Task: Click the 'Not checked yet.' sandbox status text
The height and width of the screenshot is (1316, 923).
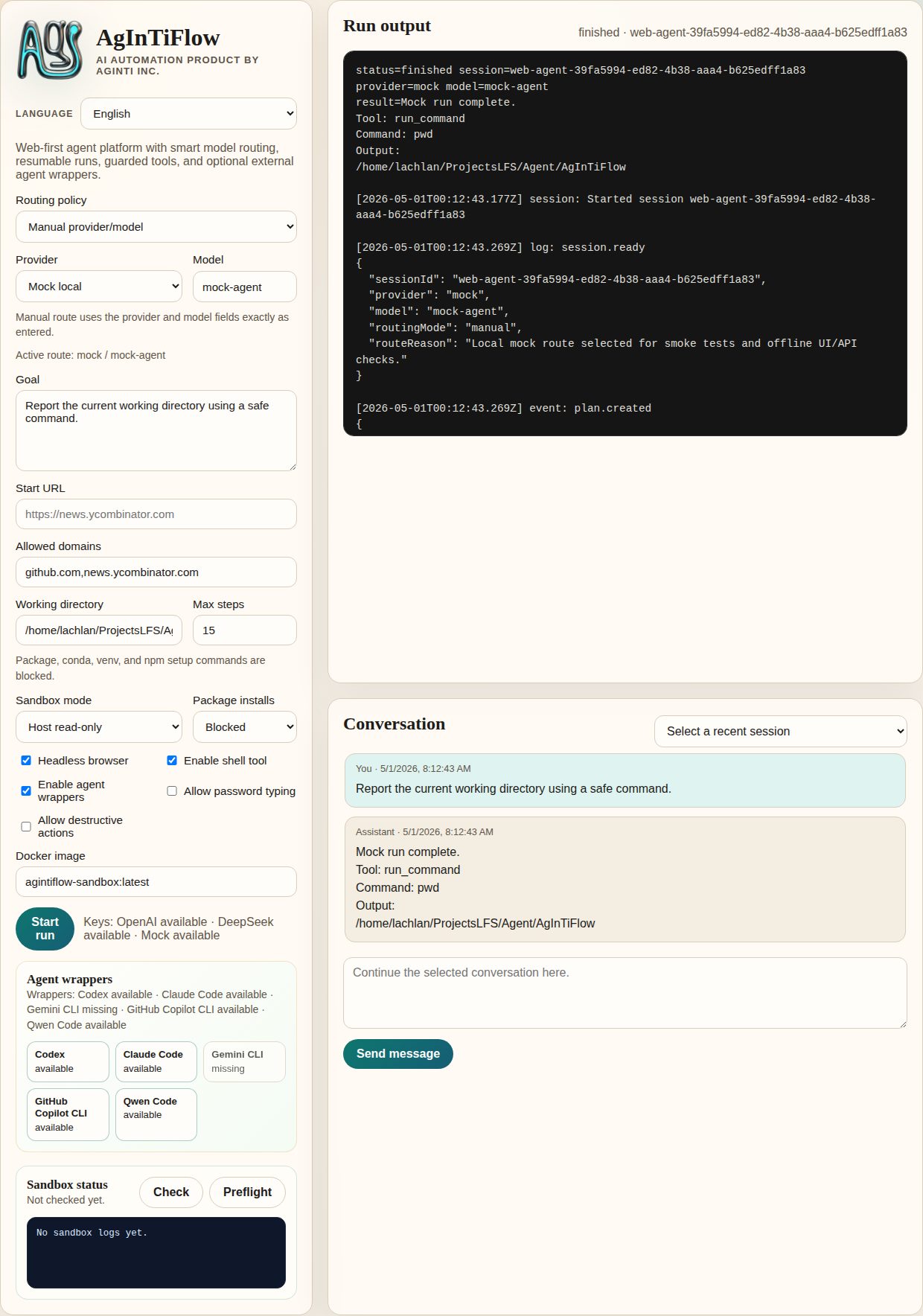Action: tap(66, 1200)
